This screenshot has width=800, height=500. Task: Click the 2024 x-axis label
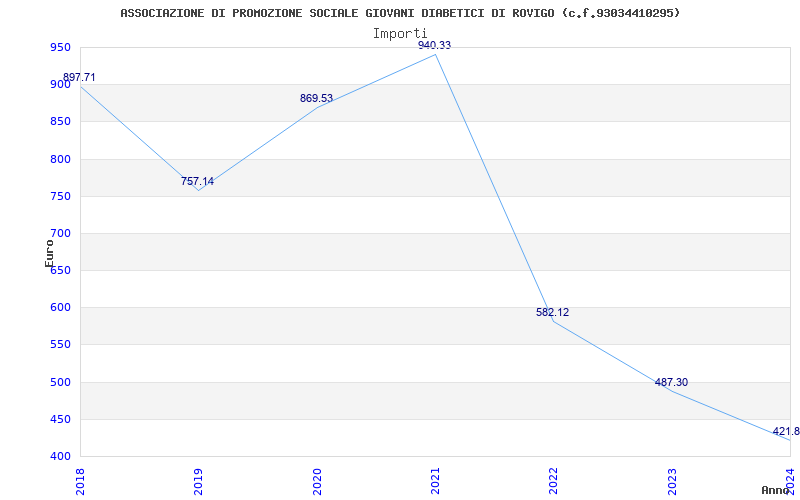click(790, 482)
